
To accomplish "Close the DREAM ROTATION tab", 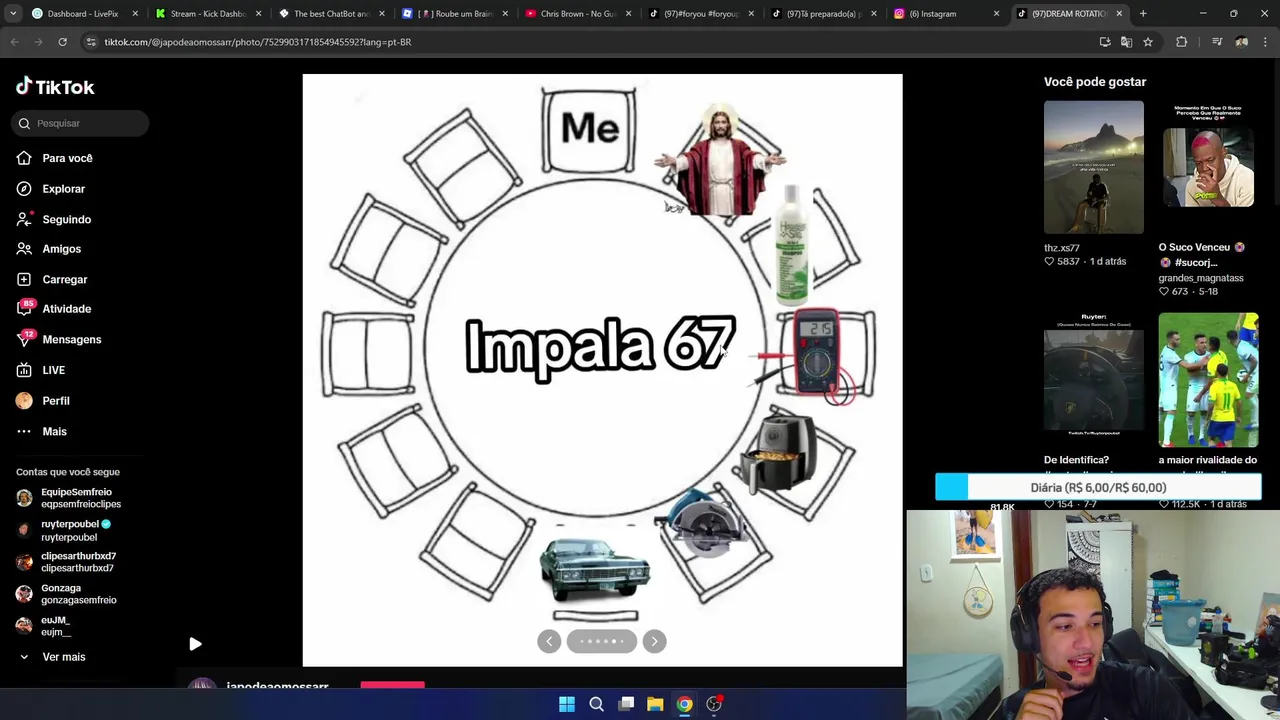I will [1119, 14].
